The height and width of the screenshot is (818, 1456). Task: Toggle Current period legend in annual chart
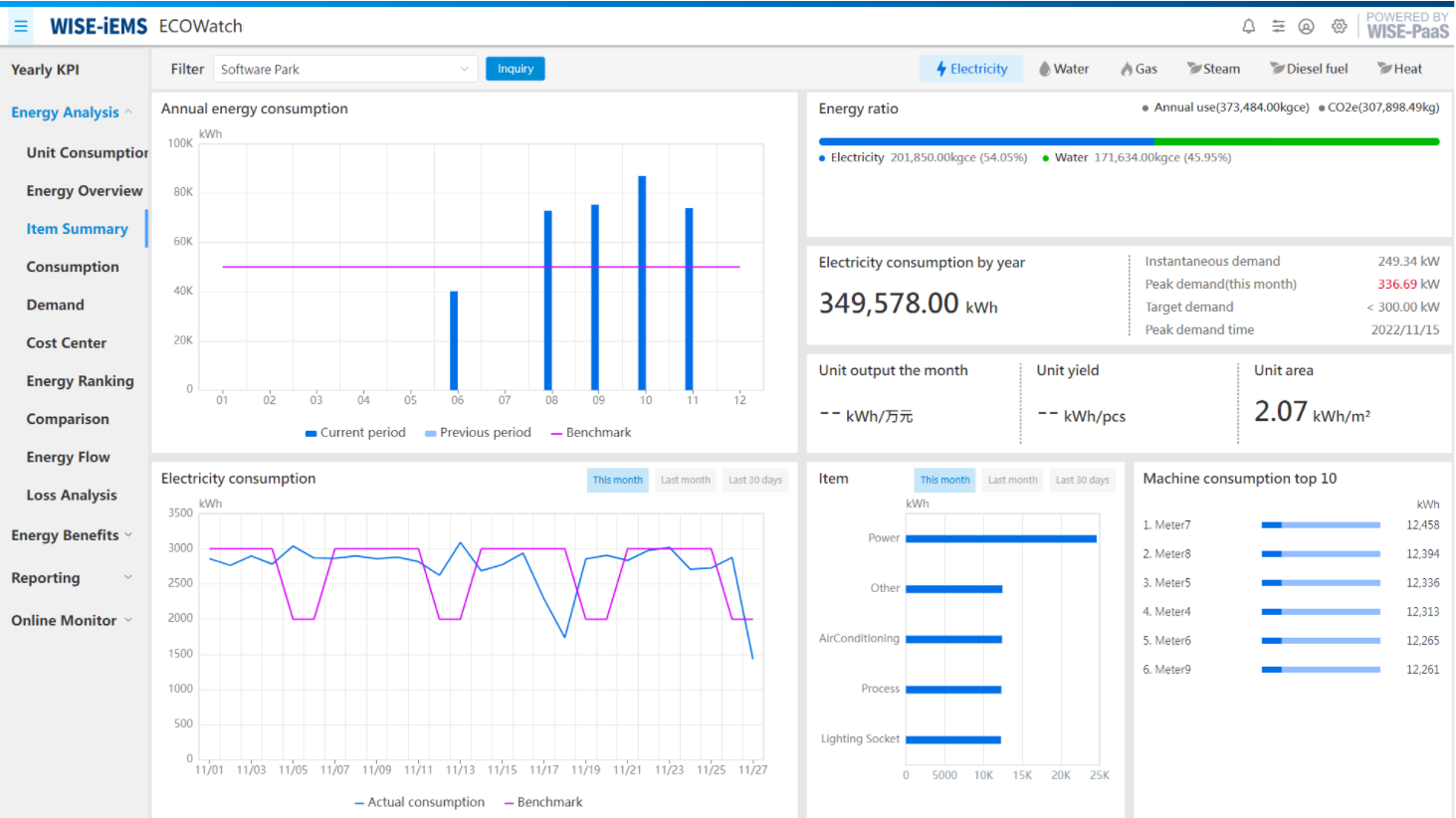pyautogui.click(x=355, y=433)
